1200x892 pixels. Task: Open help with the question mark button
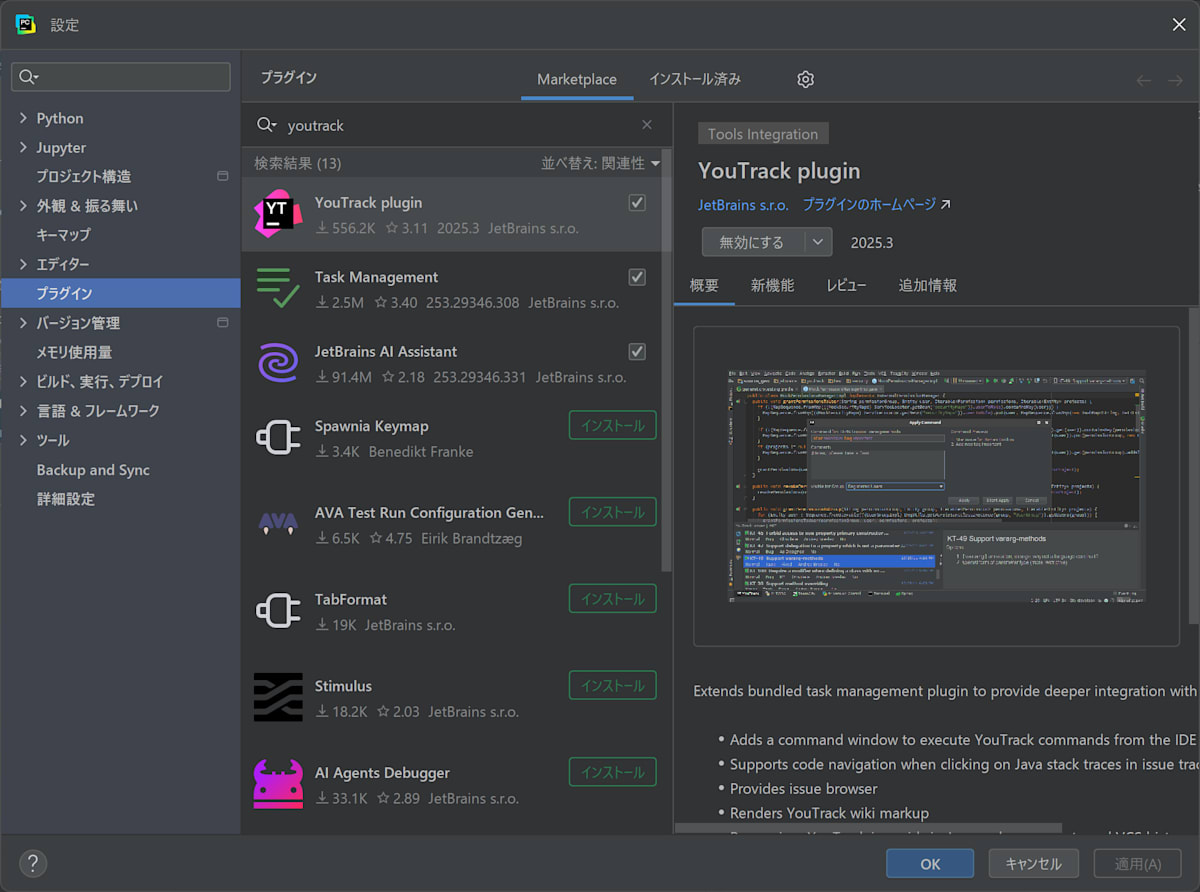pos(33,863)
